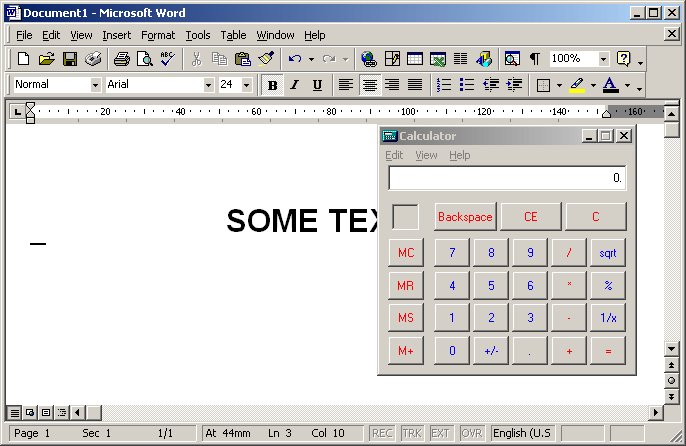Open the Tools menu
This screenshot has width=686, height=446.
click(198, 35)
